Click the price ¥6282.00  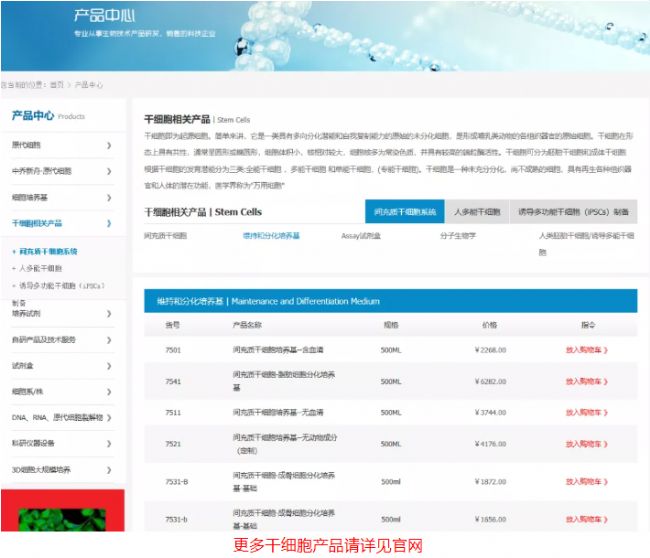[x=490, y=381]
